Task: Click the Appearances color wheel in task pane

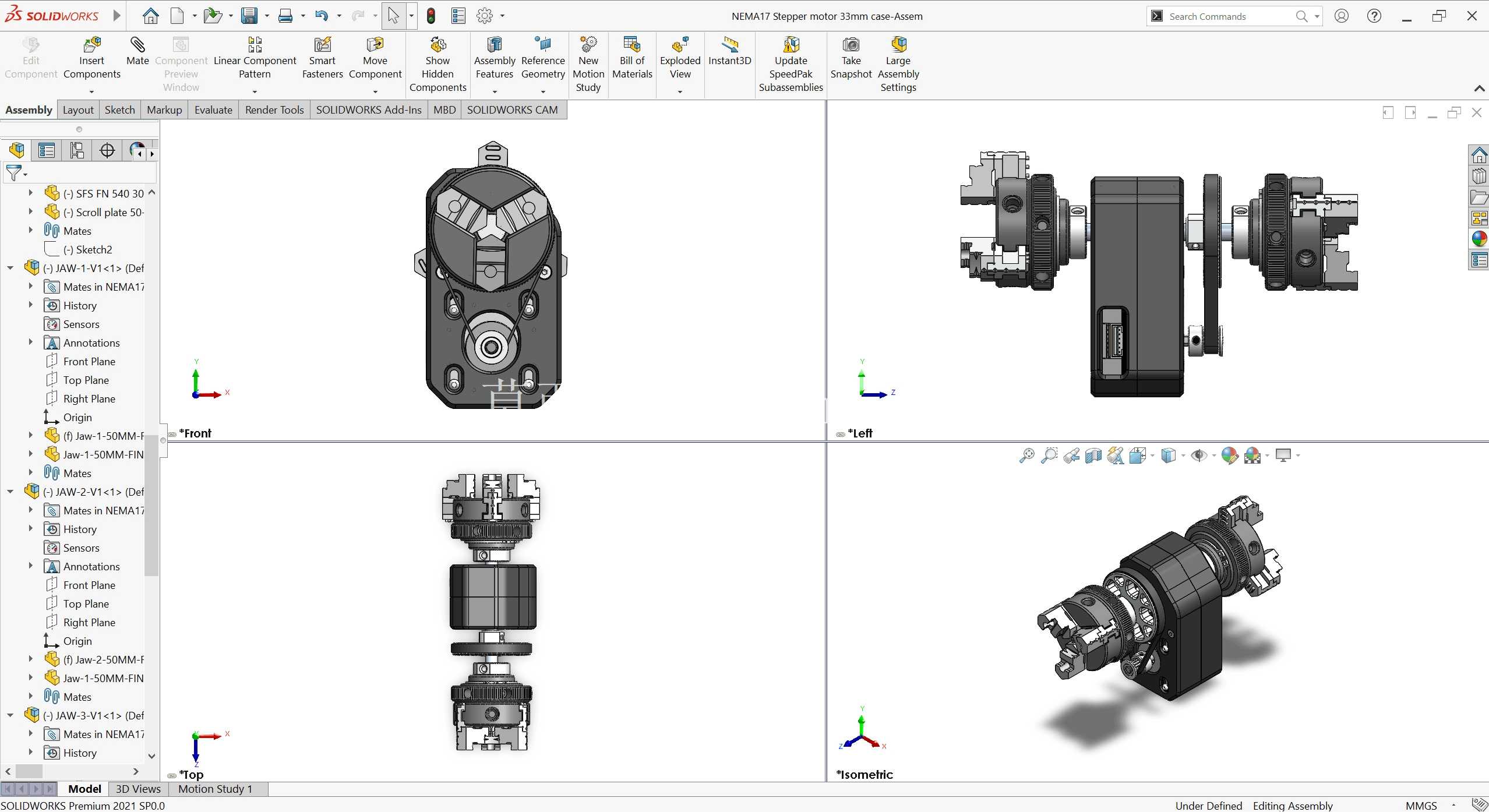Action: tap(1479, 239)
